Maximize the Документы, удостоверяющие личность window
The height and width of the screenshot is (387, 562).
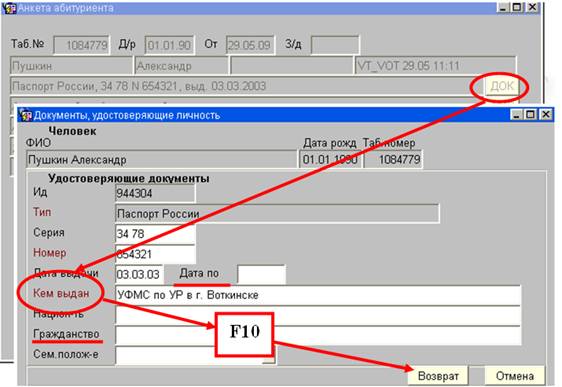click(531, 115)
